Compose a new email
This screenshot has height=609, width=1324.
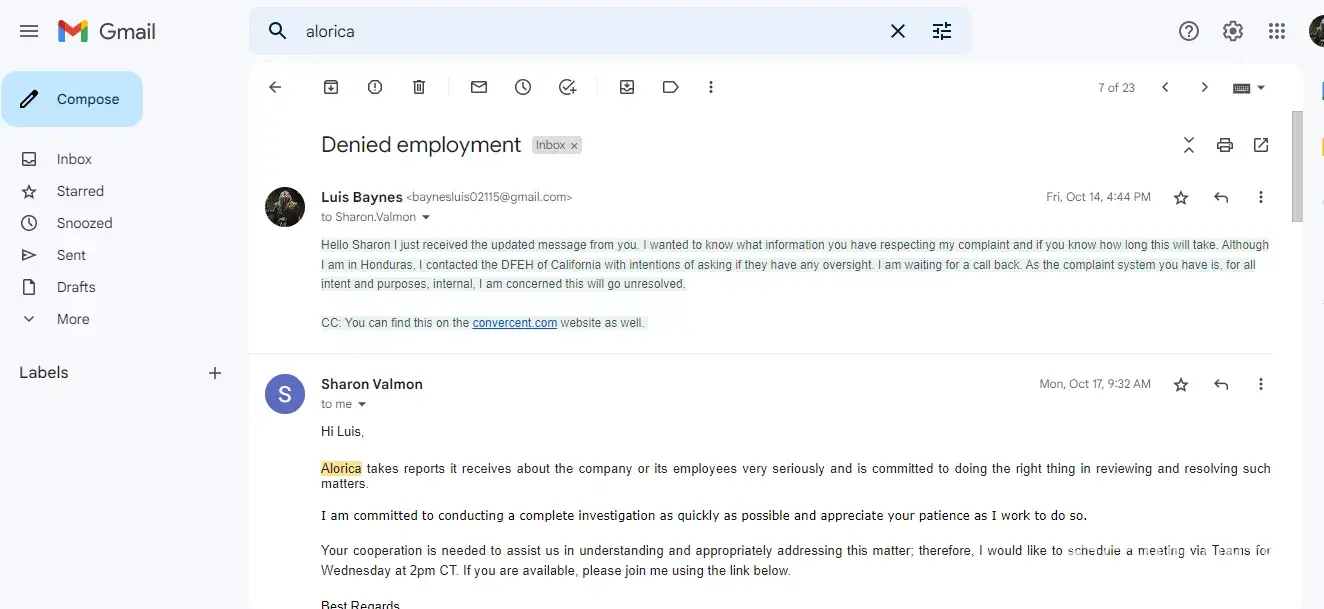72,99
